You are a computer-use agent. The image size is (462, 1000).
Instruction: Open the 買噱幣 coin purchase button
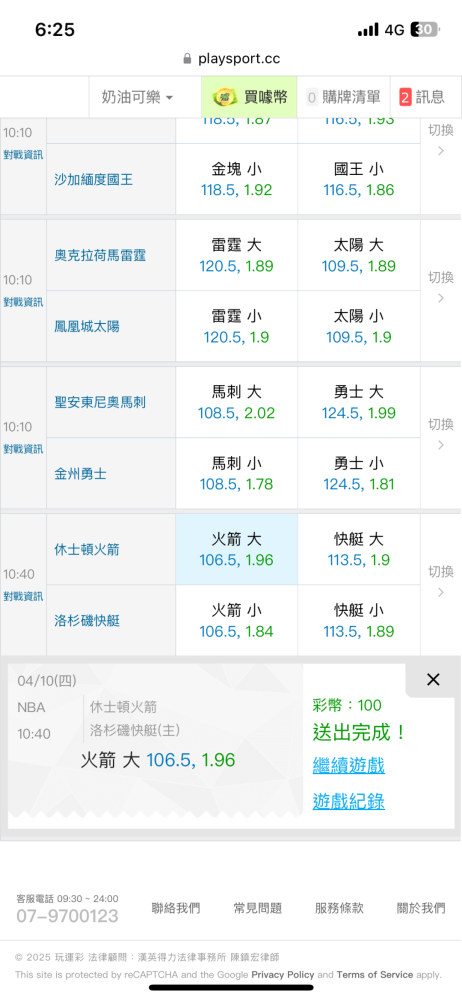pyautogui.click(x=250, y=97)
